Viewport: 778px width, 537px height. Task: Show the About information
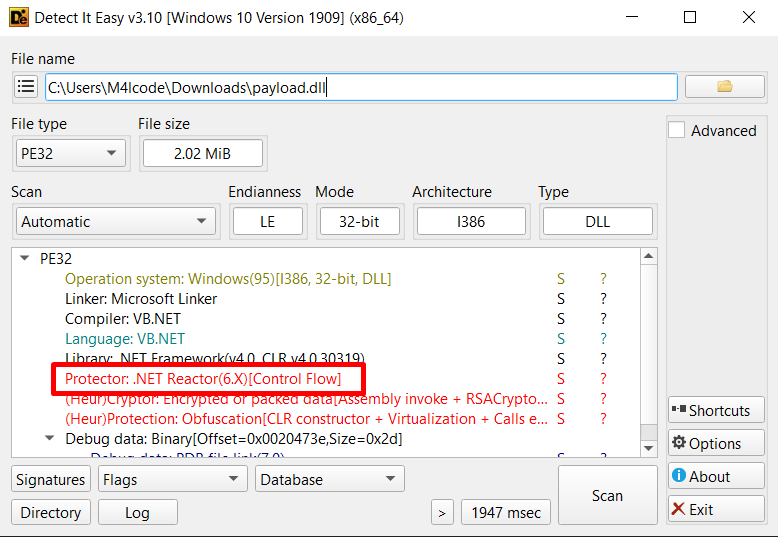(716, 476)
